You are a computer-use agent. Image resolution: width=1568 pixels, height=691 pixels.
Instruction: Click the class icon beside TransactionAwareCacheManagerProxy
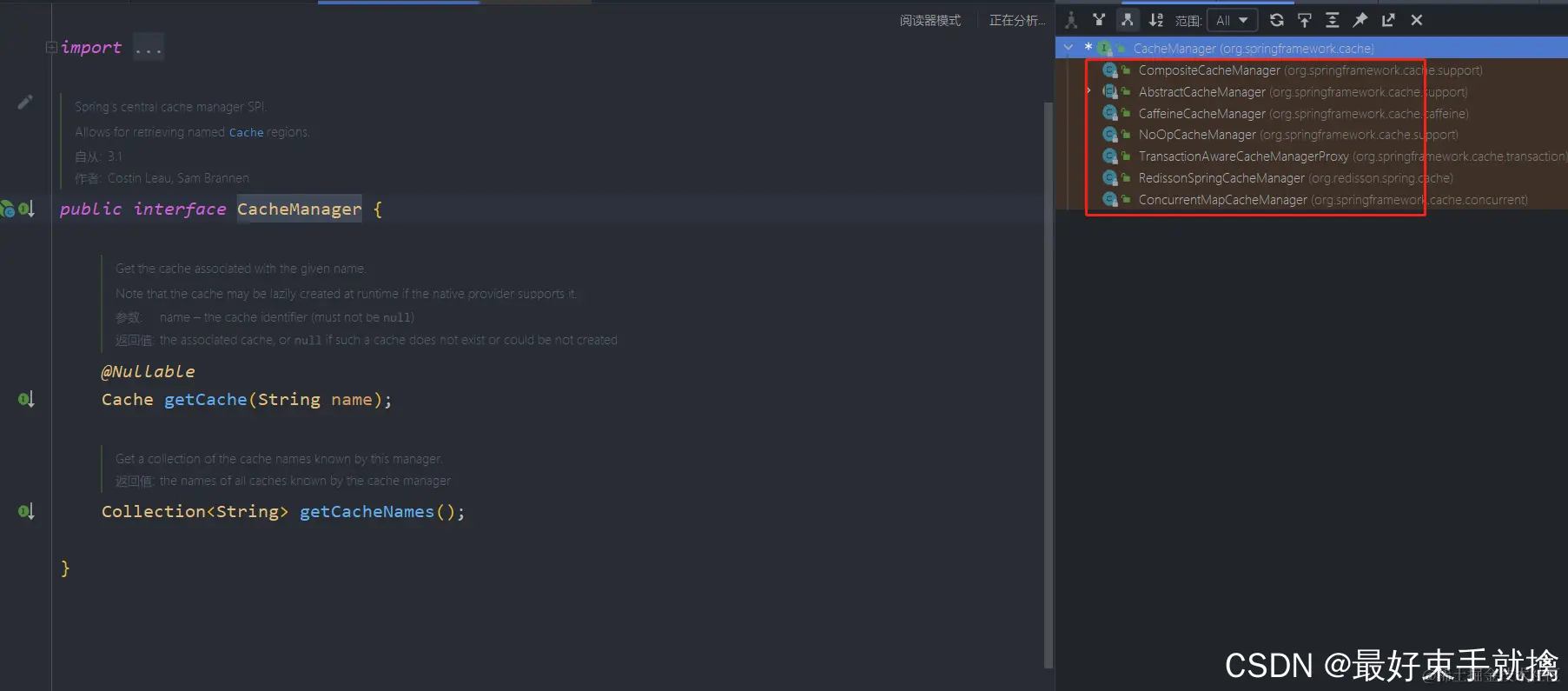[1109, 156]
